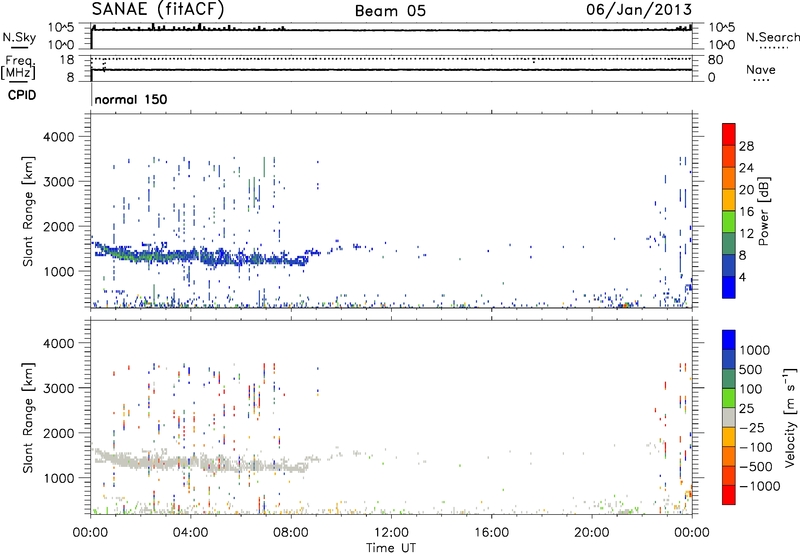The image size is (800, 554).
Task: Pick the light green power colorbar segment
Action: click(x=729, y=221)
